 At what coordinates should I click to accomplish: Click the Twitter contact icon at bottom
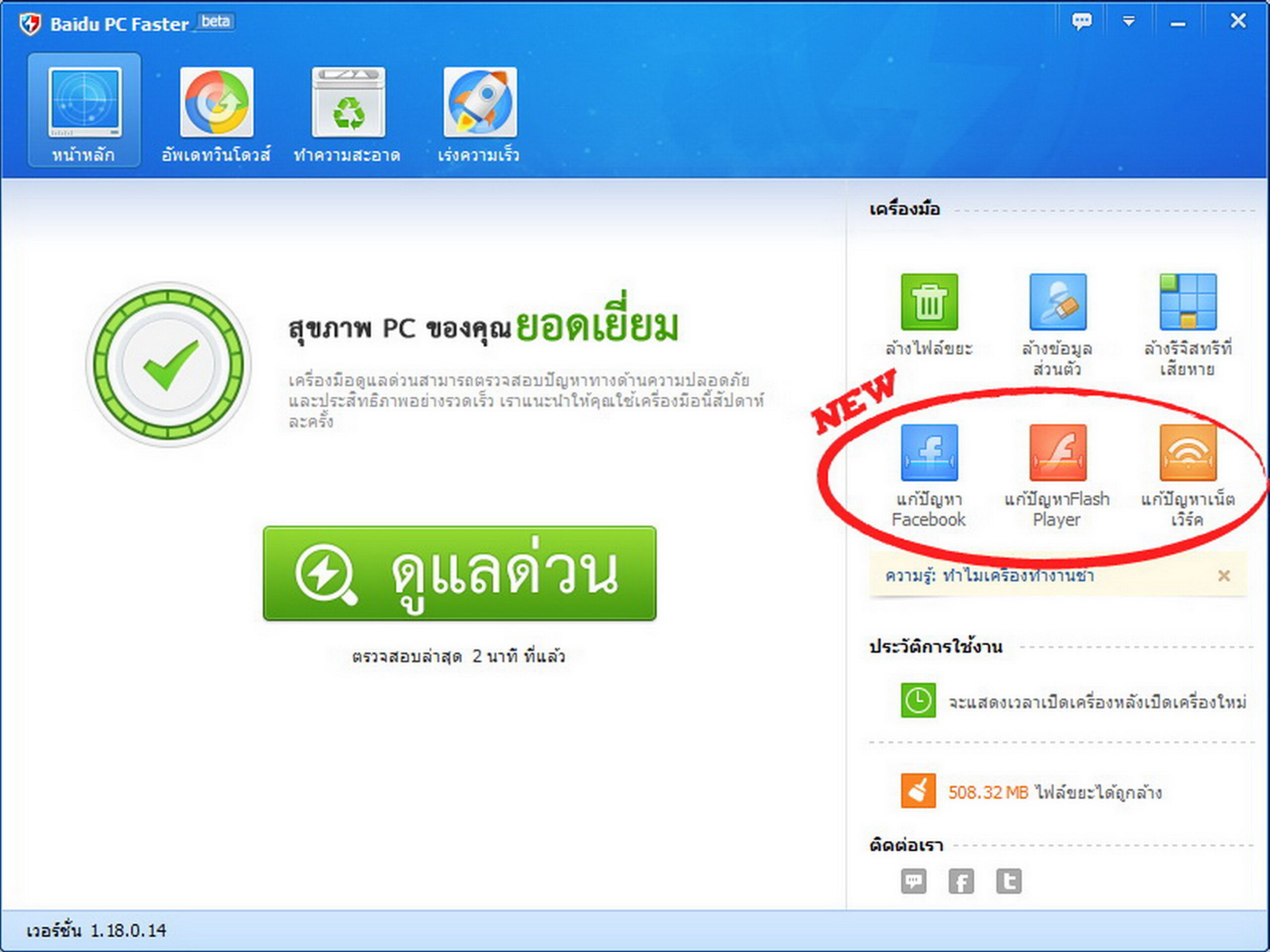[1008, 881]
